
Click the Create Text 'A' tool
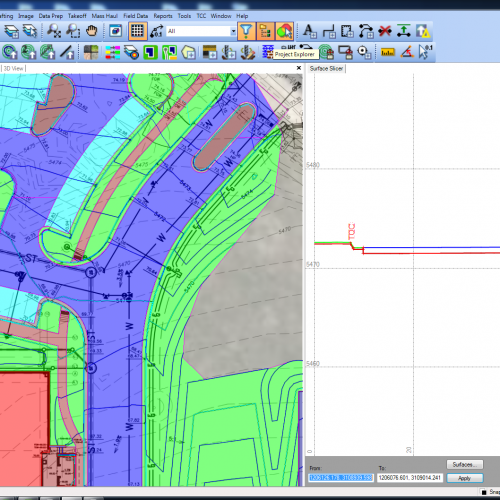click(x=310, y=31)
